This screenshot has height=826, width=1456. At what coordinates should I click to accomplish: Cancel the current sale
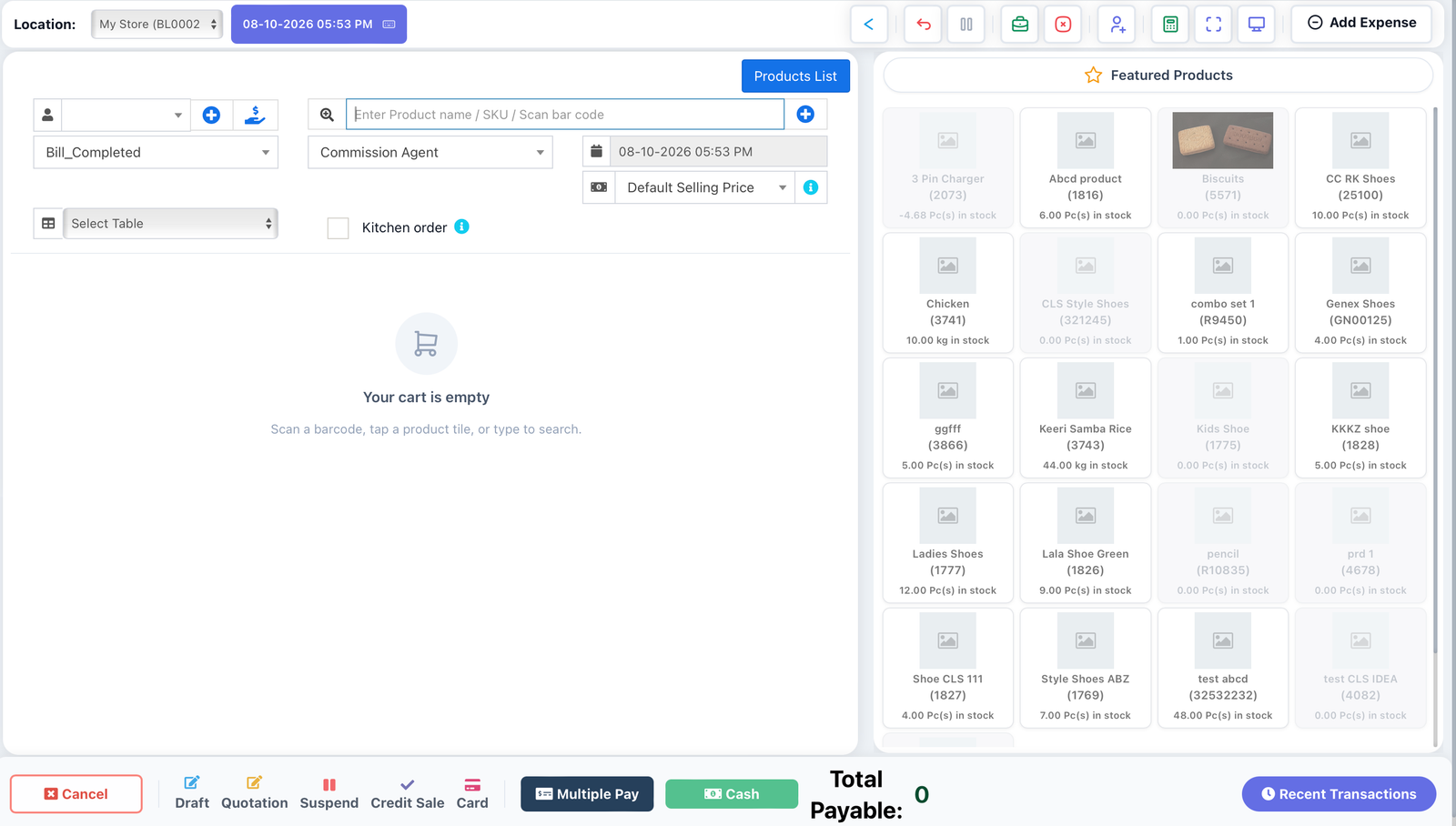(76, 794)
